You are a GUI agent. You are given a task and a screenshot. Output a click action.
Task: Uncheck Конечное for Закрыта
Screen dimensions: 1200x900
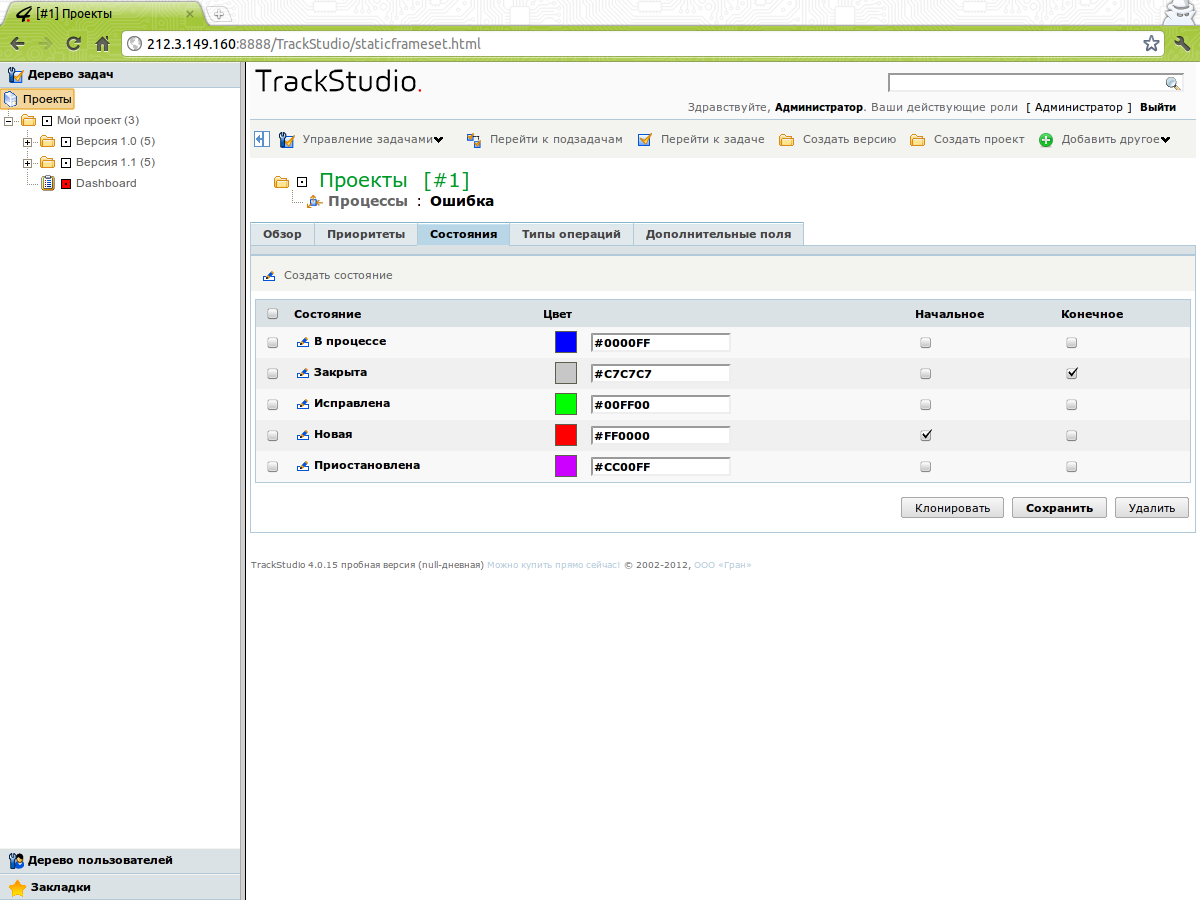[1072, 373]
